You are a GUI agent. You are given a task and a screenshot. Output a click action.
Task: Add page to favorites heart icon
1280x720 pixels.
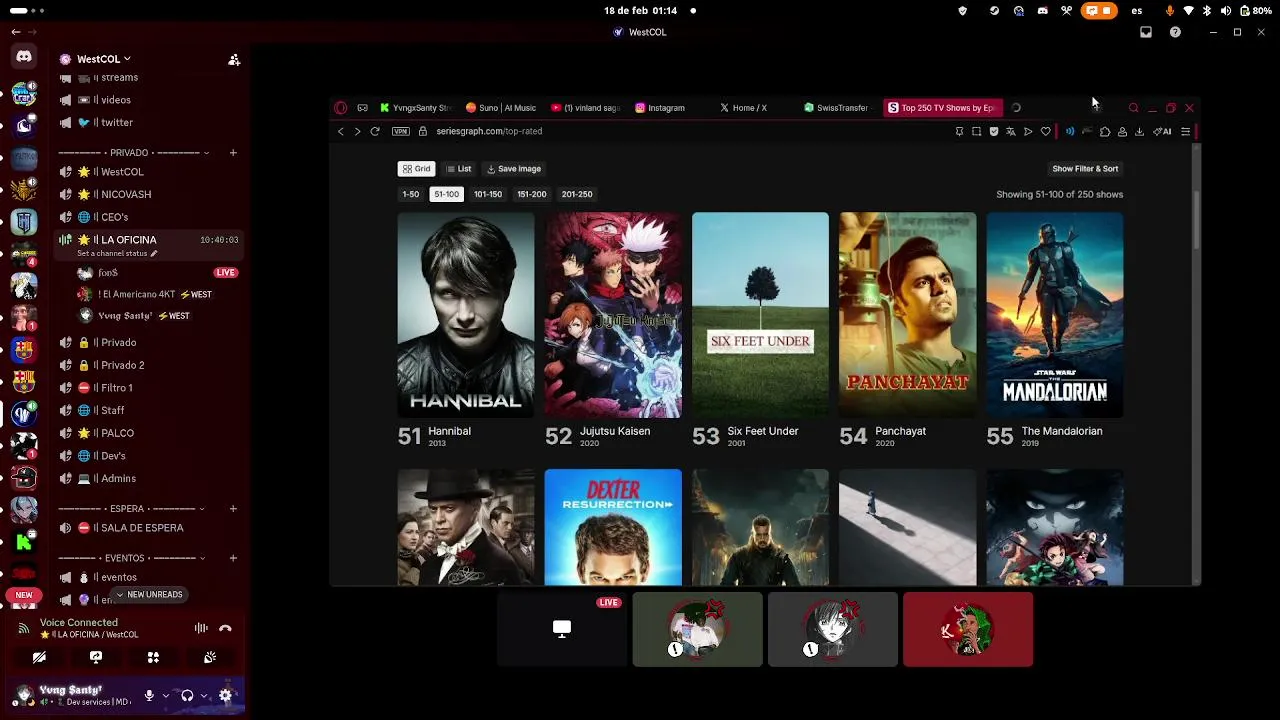[1046, 131]
